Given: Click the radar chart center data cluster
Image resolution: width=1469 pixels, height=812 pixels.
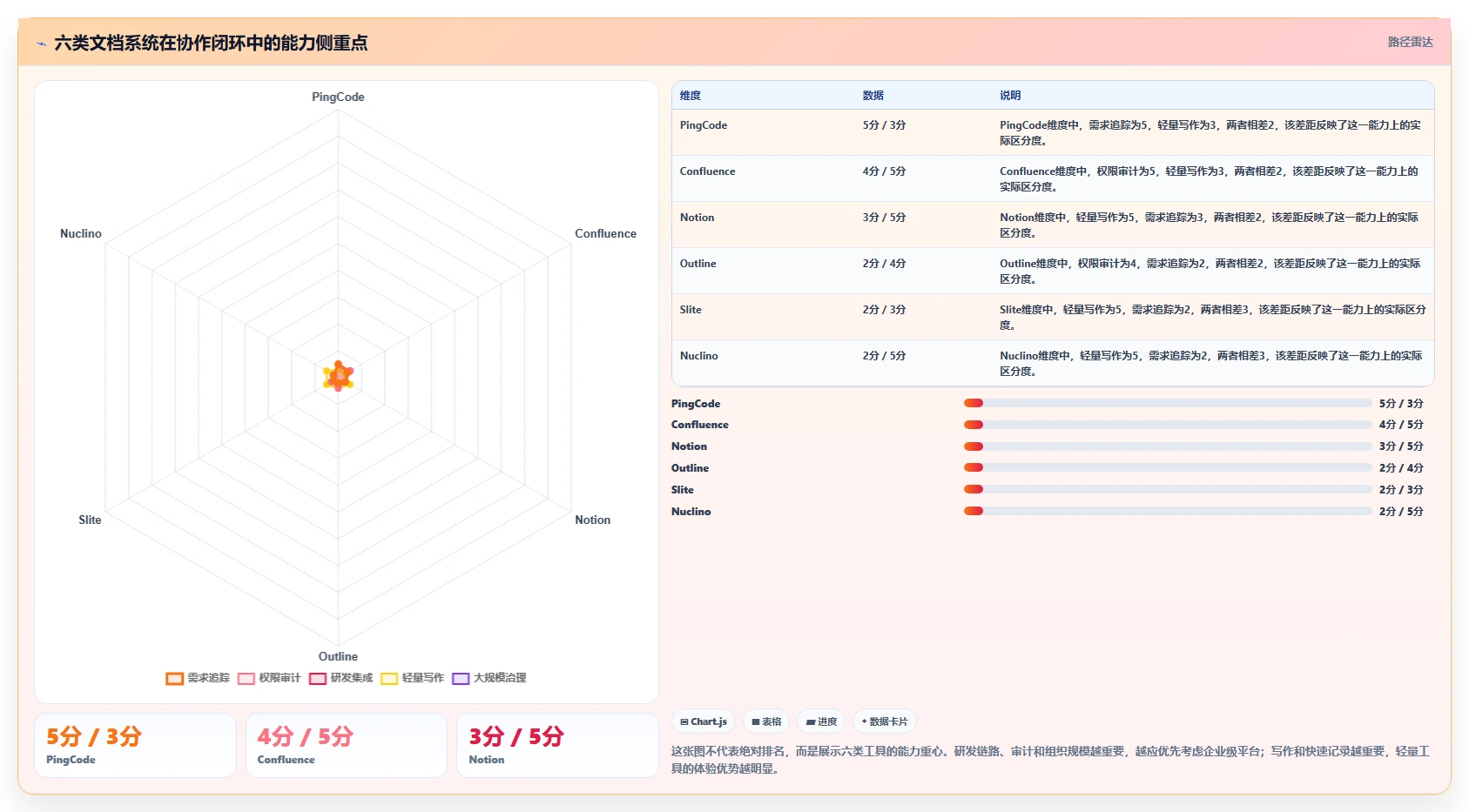Looking at the screenshot, I should (338, 376).
